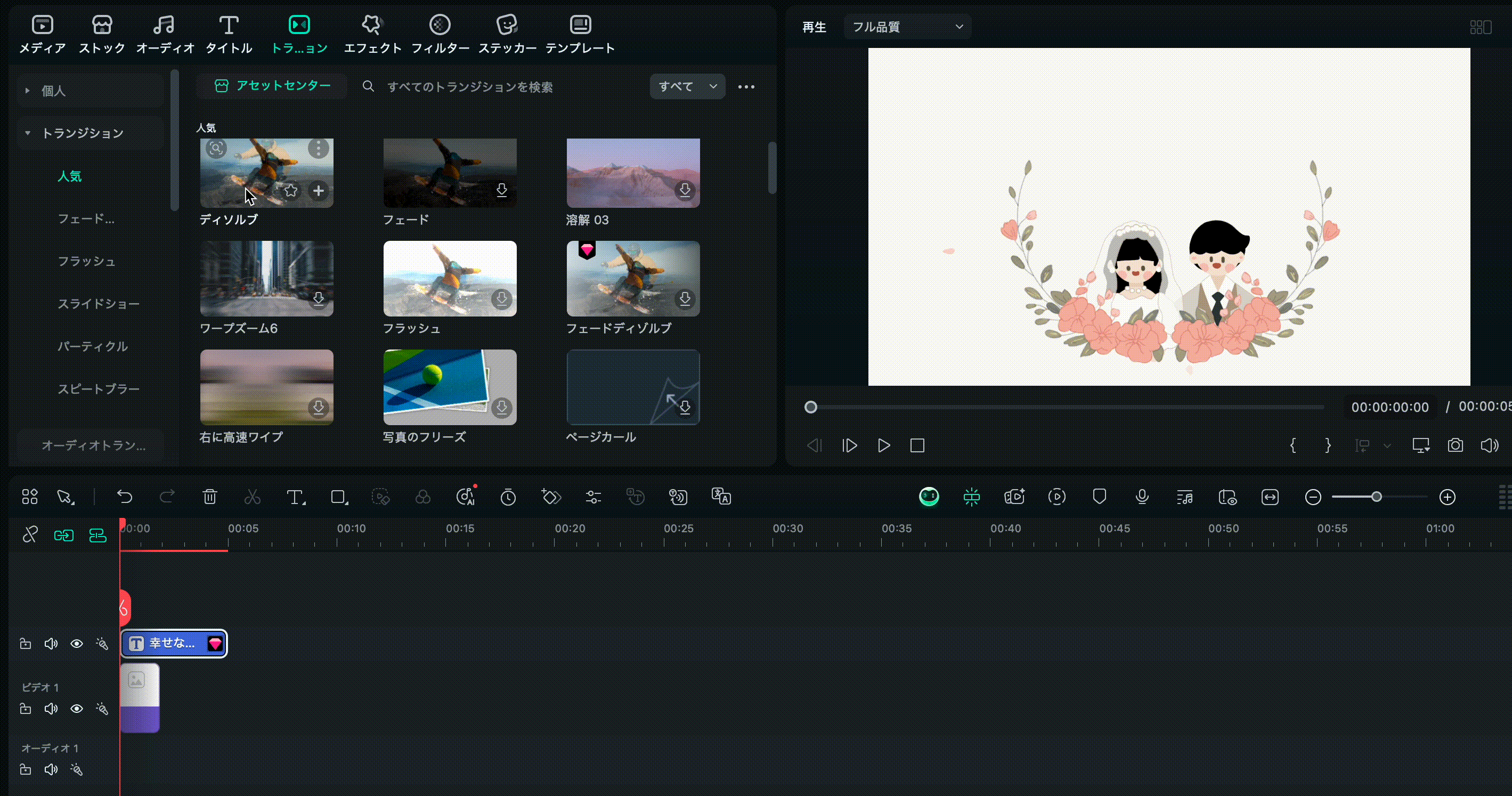Download the 溶解 03 transition

tap(685, 190)
